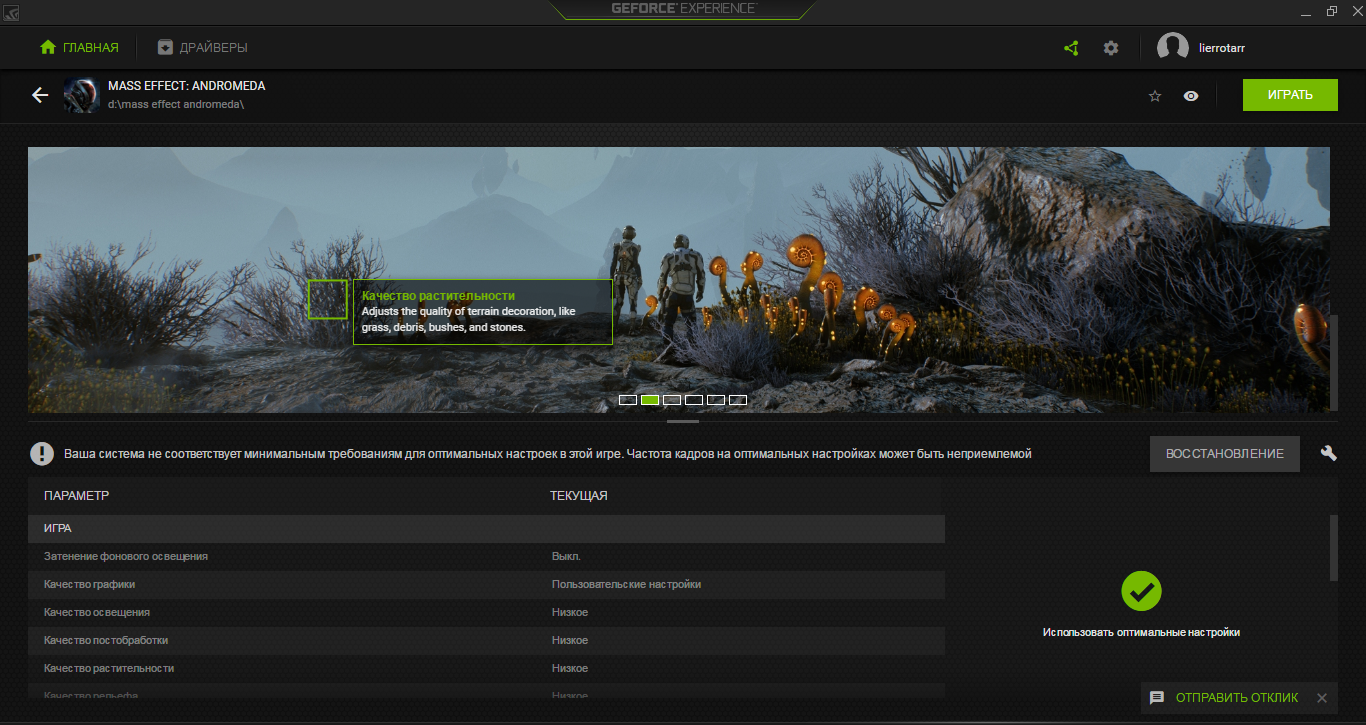The image size is (1366, 725).
Task: Click the green optimal settings checkmark
Action: coord(1141,591)
